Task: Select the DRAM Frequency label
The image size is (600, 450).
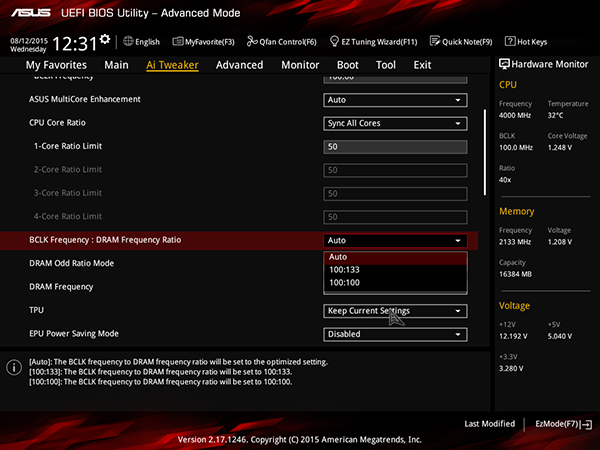Action: pos(61,287)
